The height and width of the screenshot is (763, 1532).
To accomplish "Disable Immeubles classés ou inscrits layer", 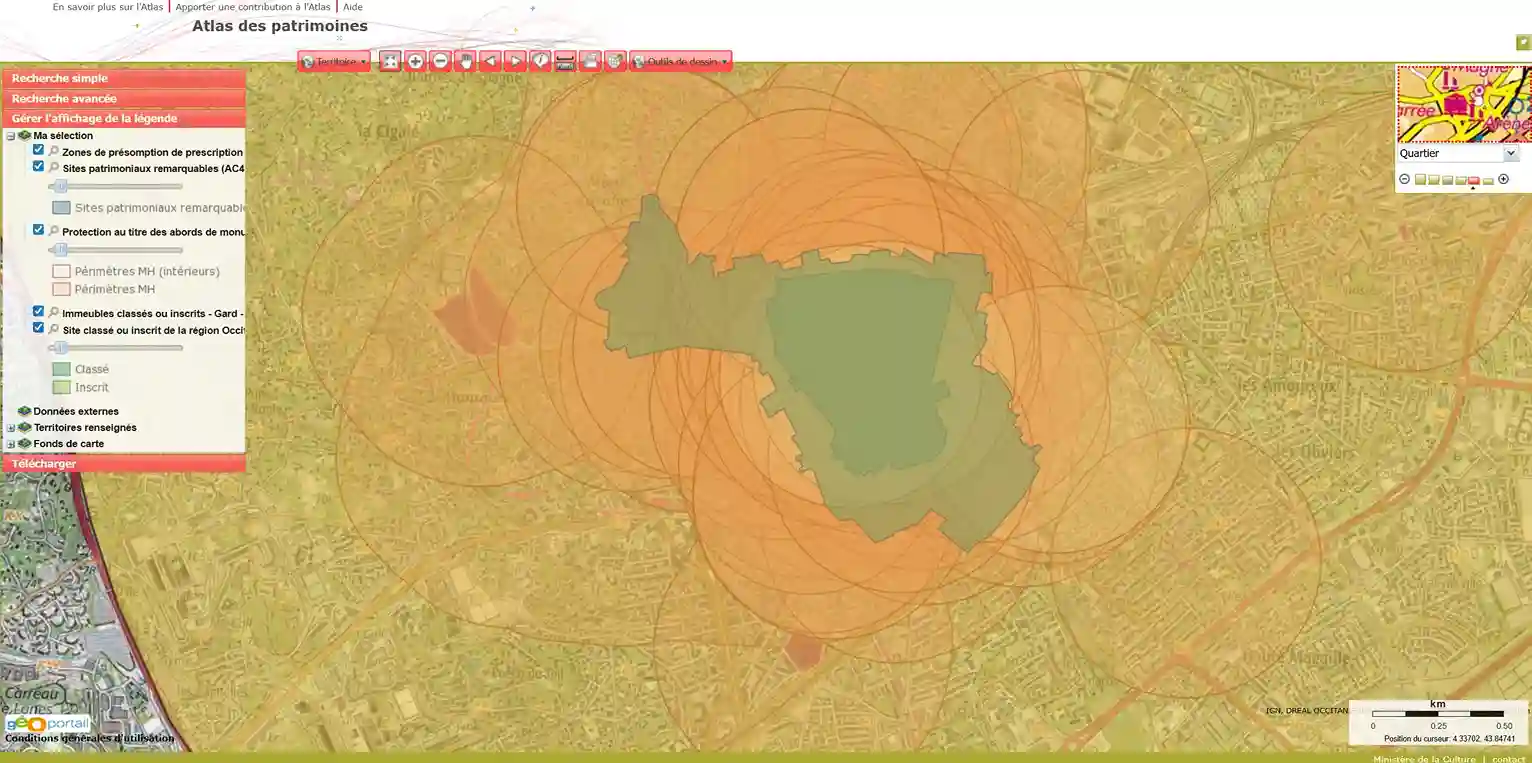I will 38,312.
